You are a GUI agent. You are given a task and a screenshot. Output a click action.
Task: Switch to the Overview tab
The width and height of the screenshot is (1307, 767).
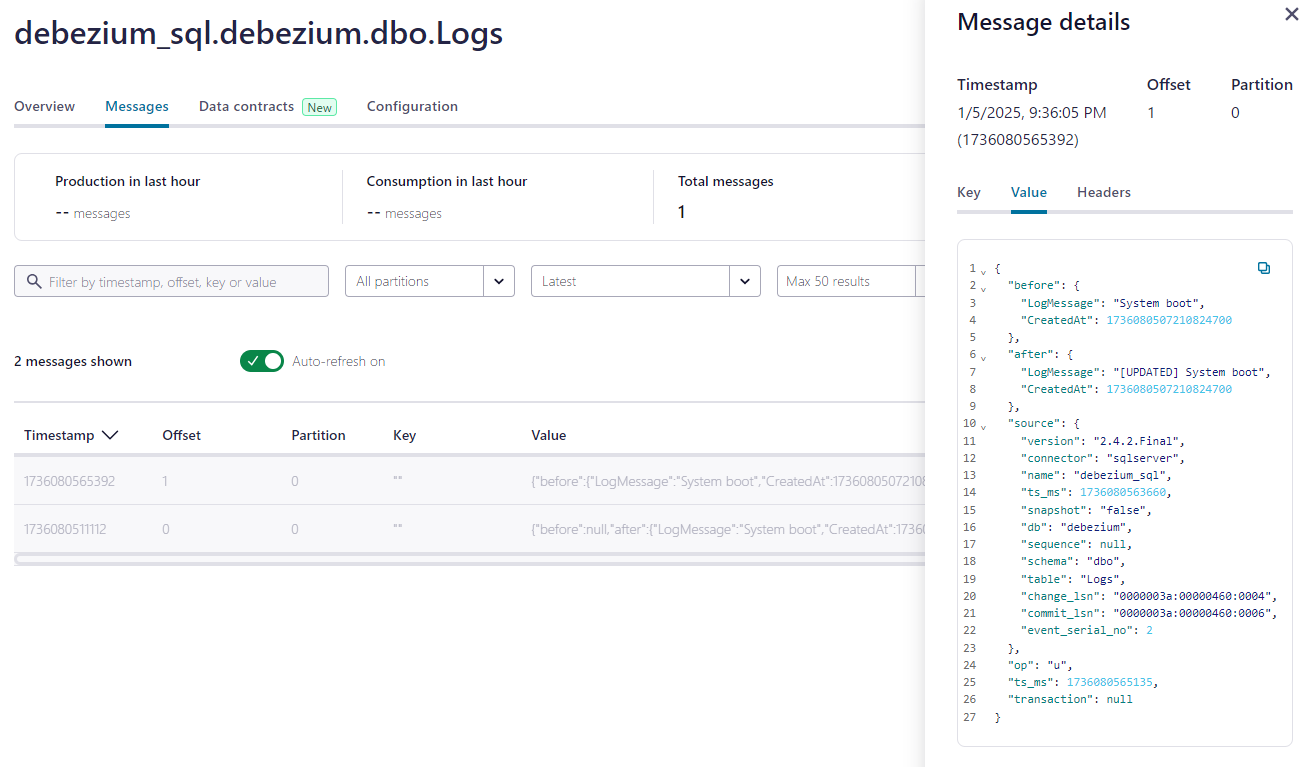[x=44, y=106]
